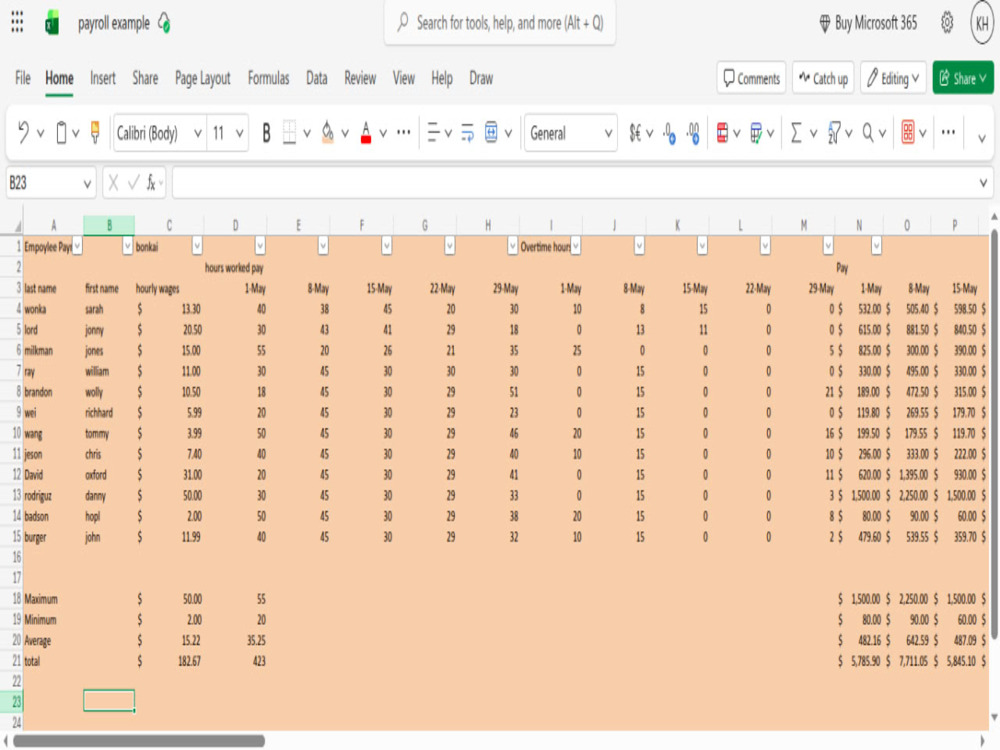Click the Format as Table icon
The height and width of the screenshot is (750, 1000).
tap(756, 133)
